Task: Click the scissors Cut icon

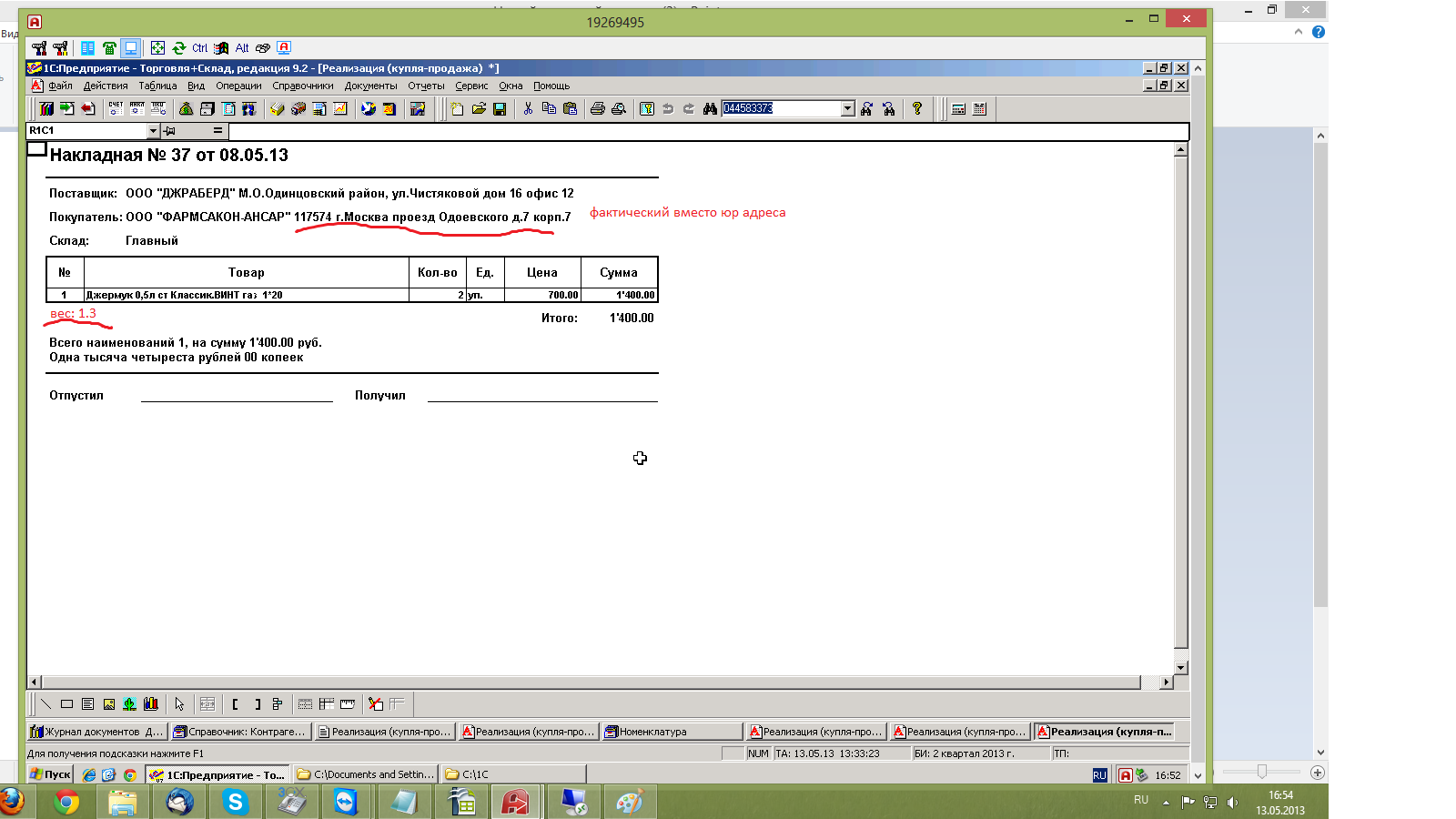Action: click(x=528, y=109)
